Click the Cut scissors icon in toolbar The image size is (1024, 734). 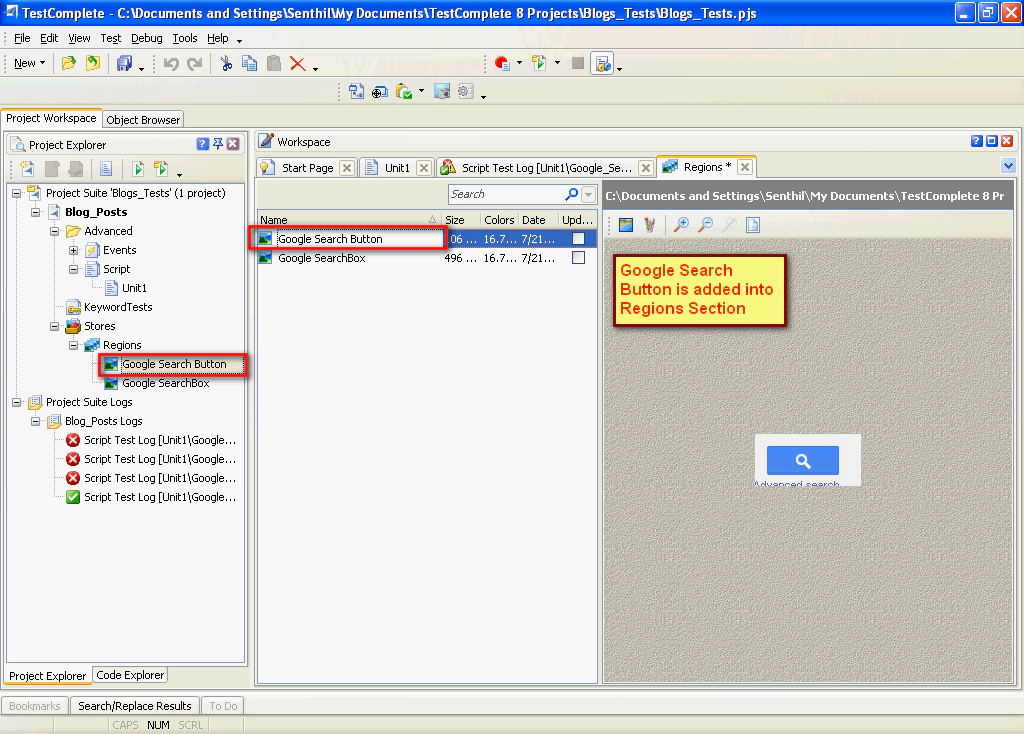[226, 63]
